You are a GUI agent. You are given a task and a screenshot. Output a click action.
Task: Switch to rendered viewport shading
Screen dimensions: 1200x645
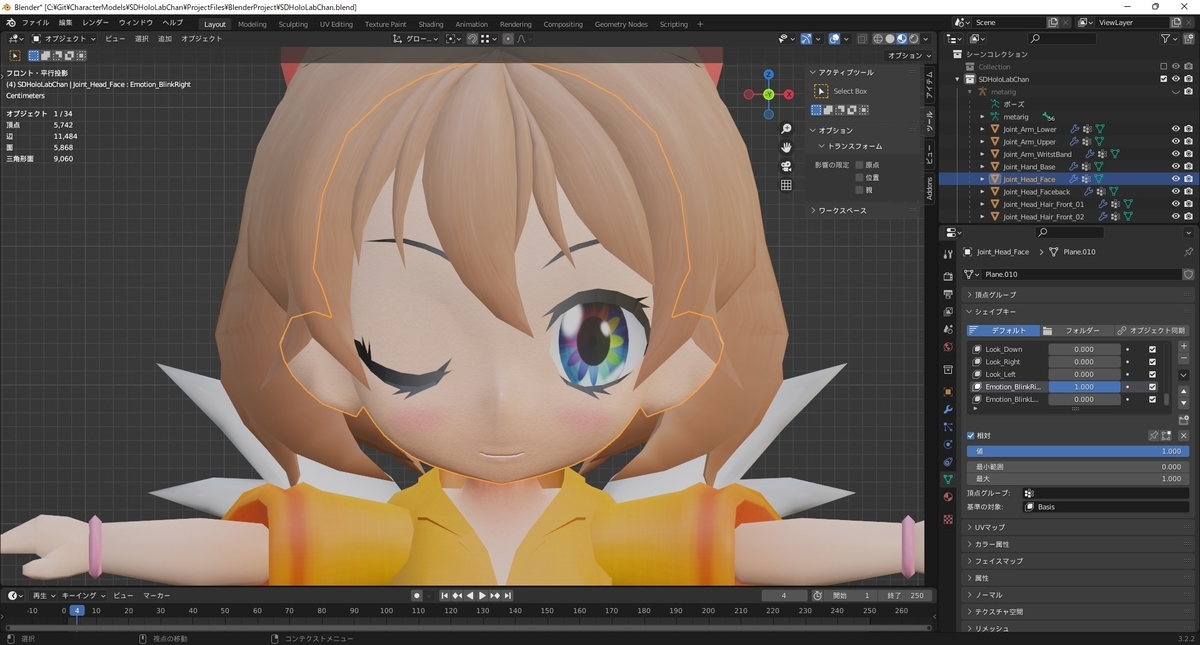914,38
